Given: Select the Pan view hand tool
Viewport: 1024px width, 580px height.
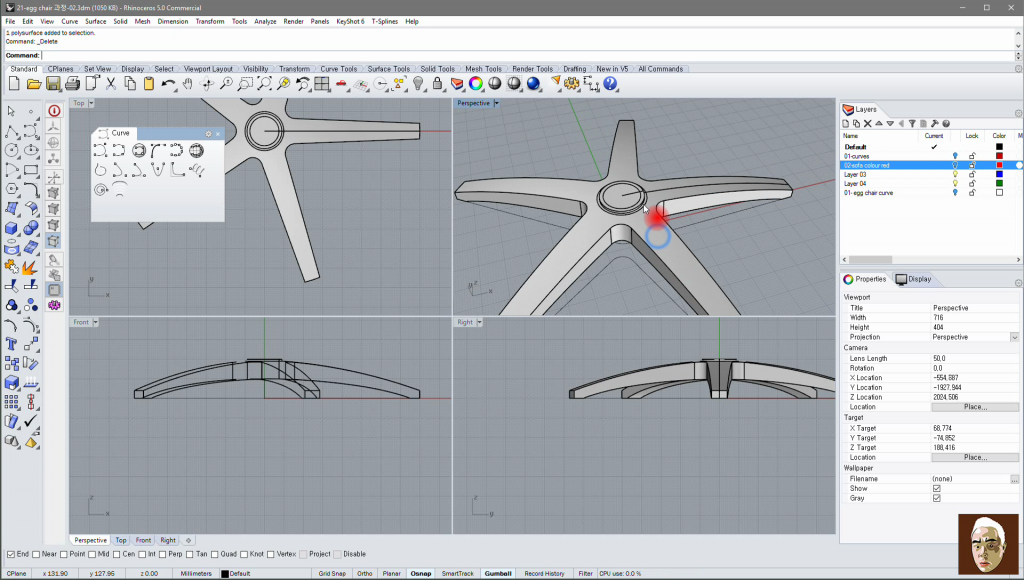Looking at the screenshot, I should click(188, 84).
